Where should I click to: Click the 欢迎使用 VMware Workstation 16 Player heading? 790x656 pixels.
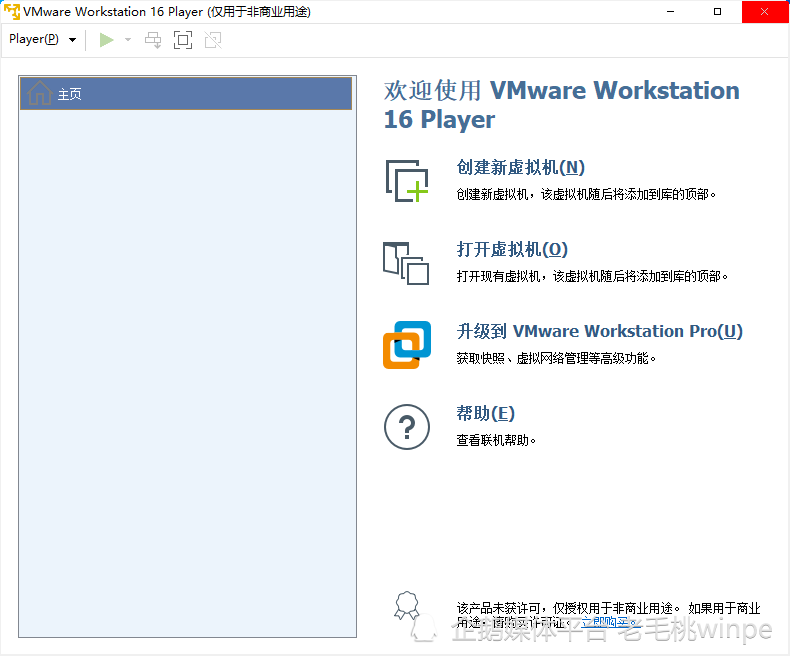pos(562,105)
